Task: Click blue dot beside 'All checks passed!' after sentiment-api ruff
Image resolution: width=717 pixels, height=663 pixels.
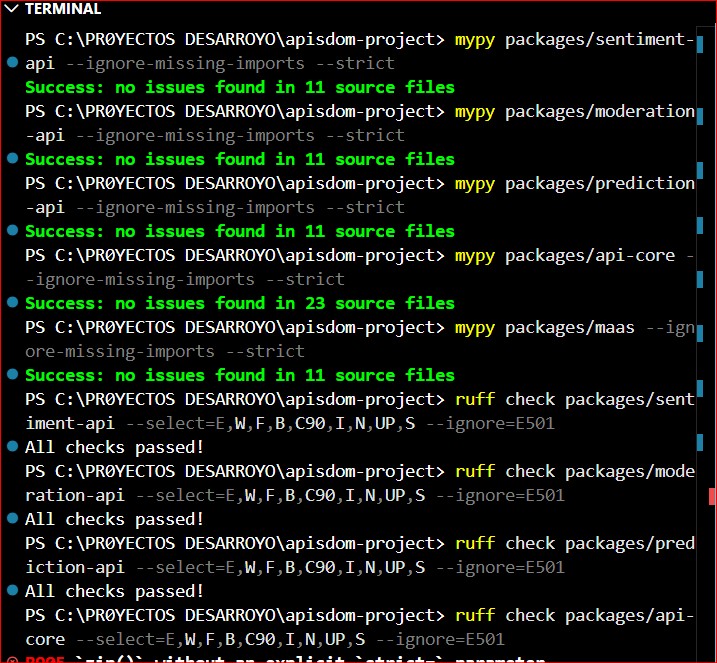Action: [13, 446]
